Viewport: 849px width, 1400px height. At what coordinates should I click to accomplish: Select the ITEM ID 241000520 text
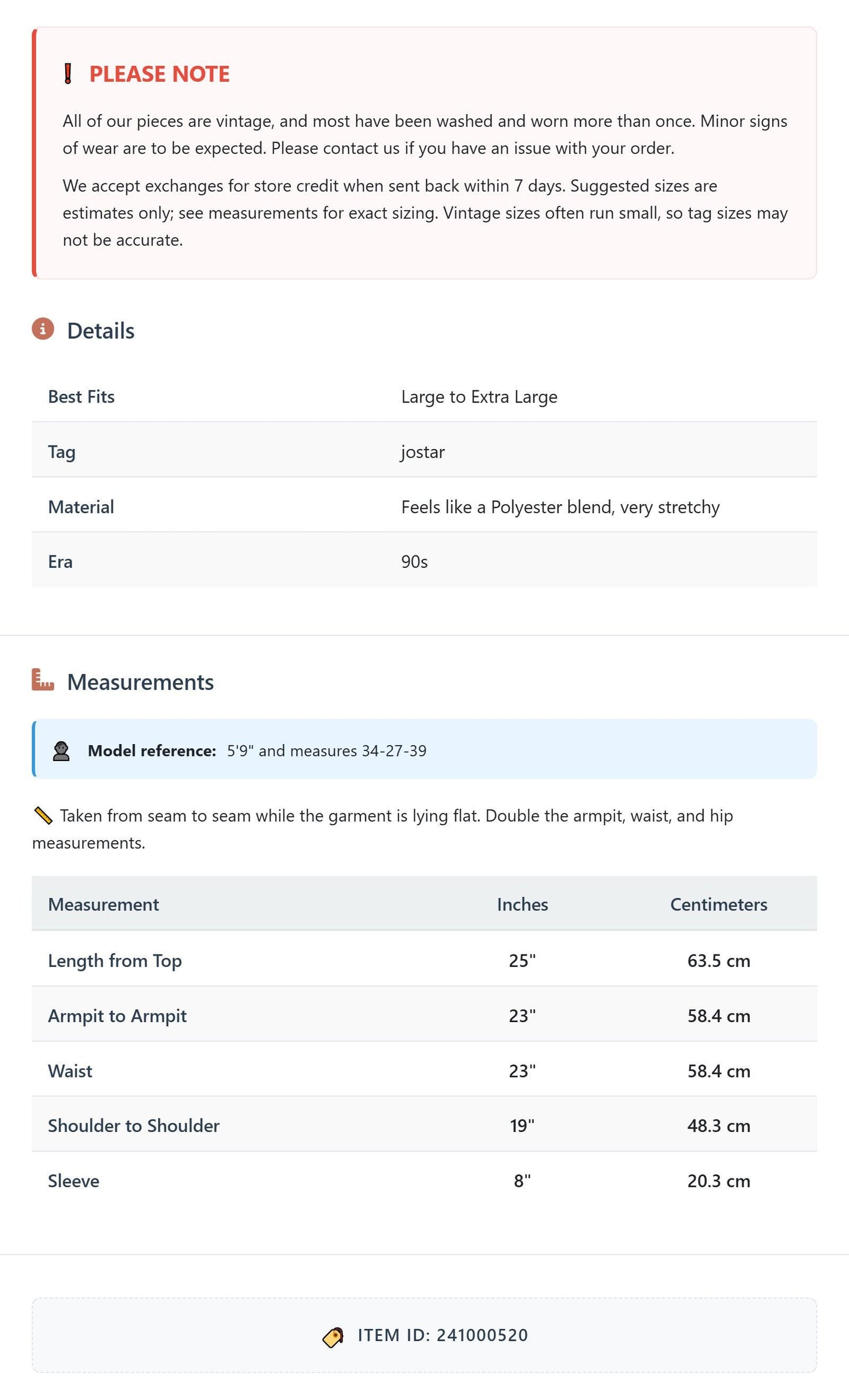tap(443, 1335)
